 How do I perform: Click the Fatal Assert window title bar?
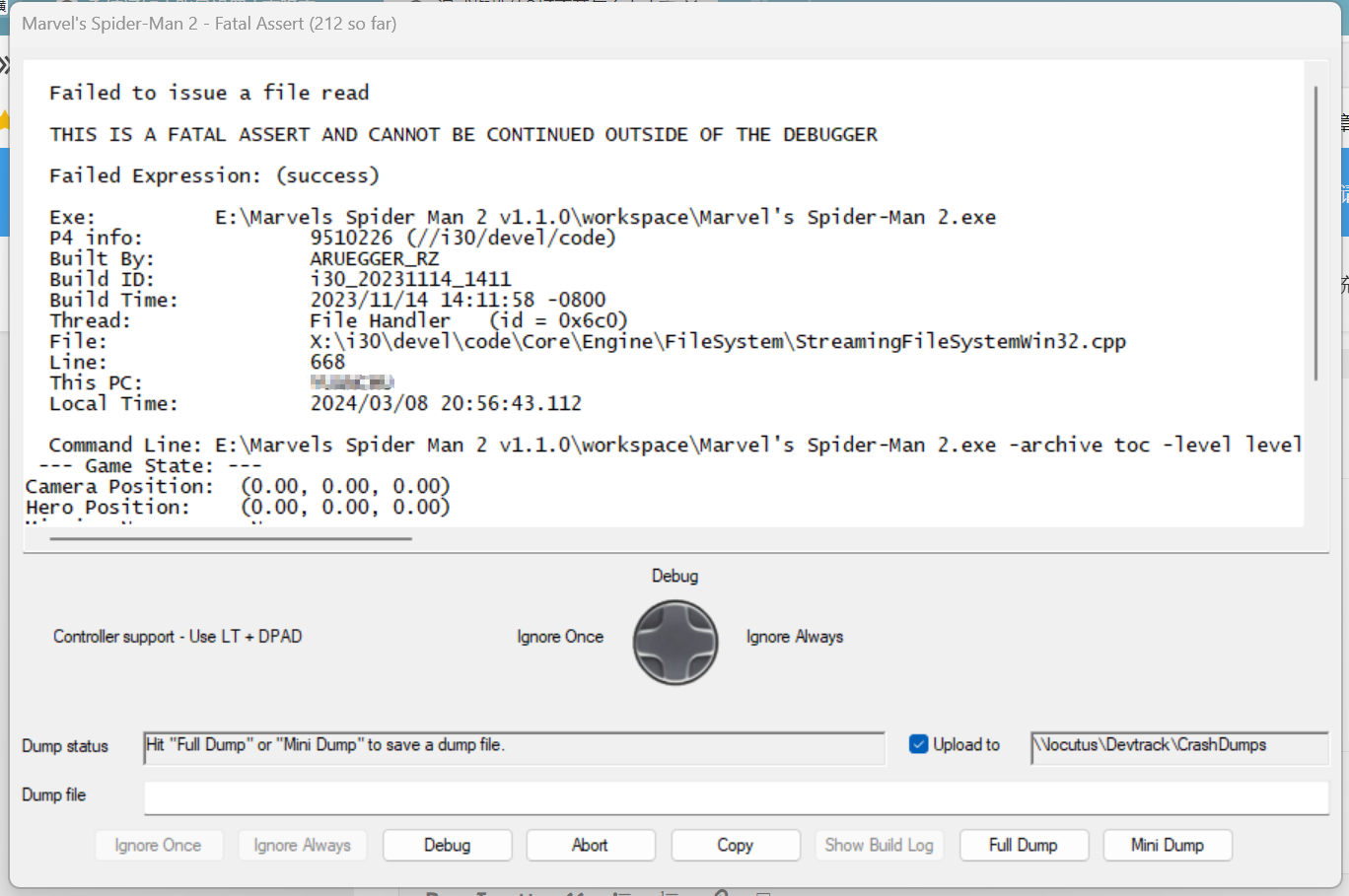pyautogui.click(x=675, y=24)
